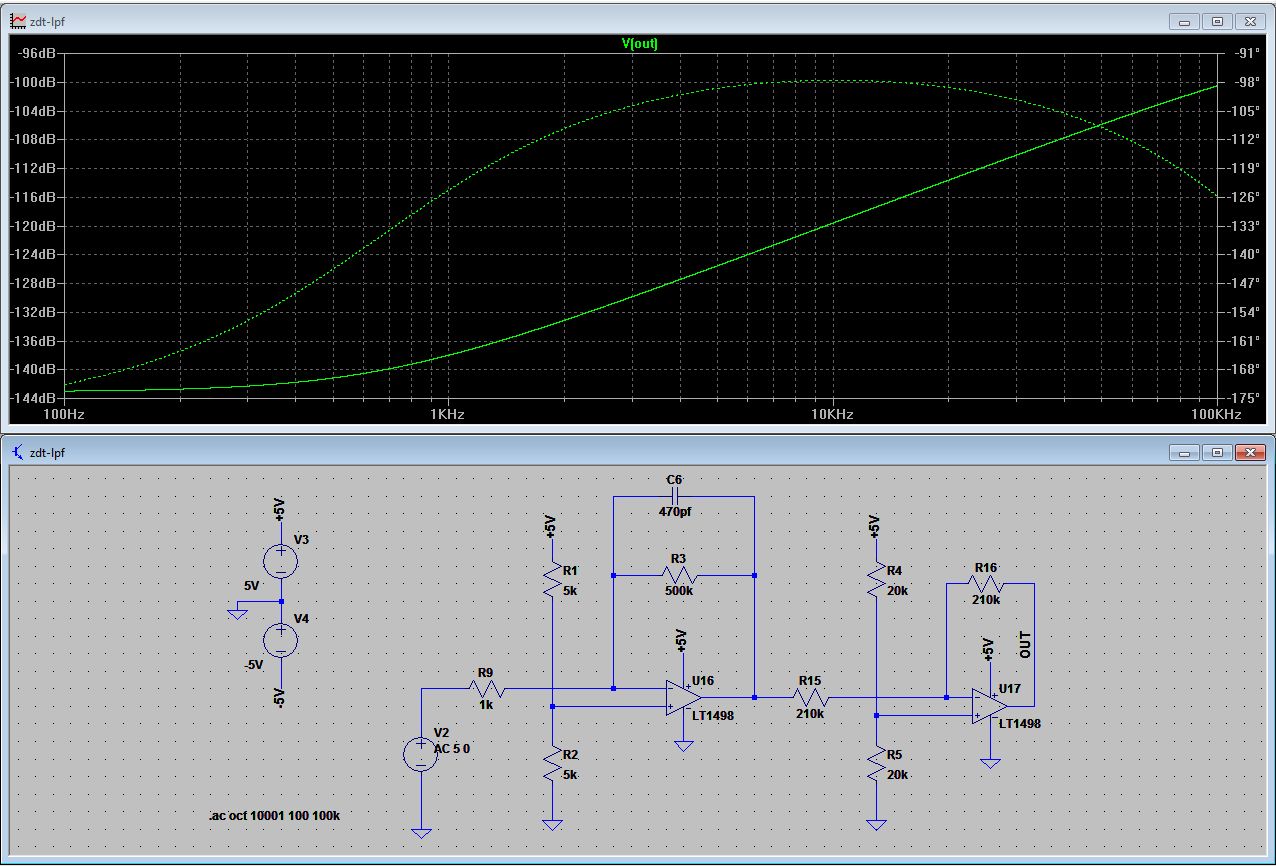Click the 210k value under R16
Screen dimensions: 1276x867
[986, 599]
